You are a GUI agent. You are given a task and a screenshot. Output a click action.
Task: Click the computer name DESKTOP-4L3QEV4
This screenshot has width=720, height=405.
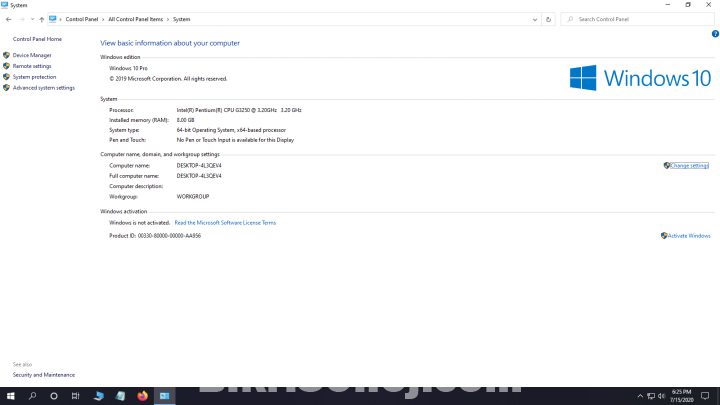coord(199,166)
